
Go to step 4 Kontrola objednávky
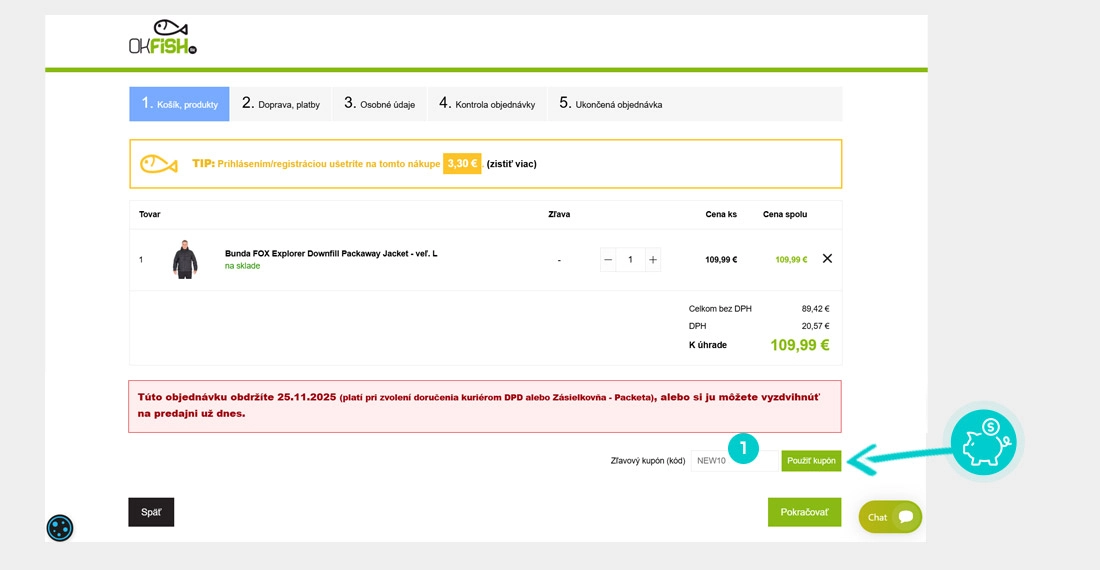tap(487, 104)
